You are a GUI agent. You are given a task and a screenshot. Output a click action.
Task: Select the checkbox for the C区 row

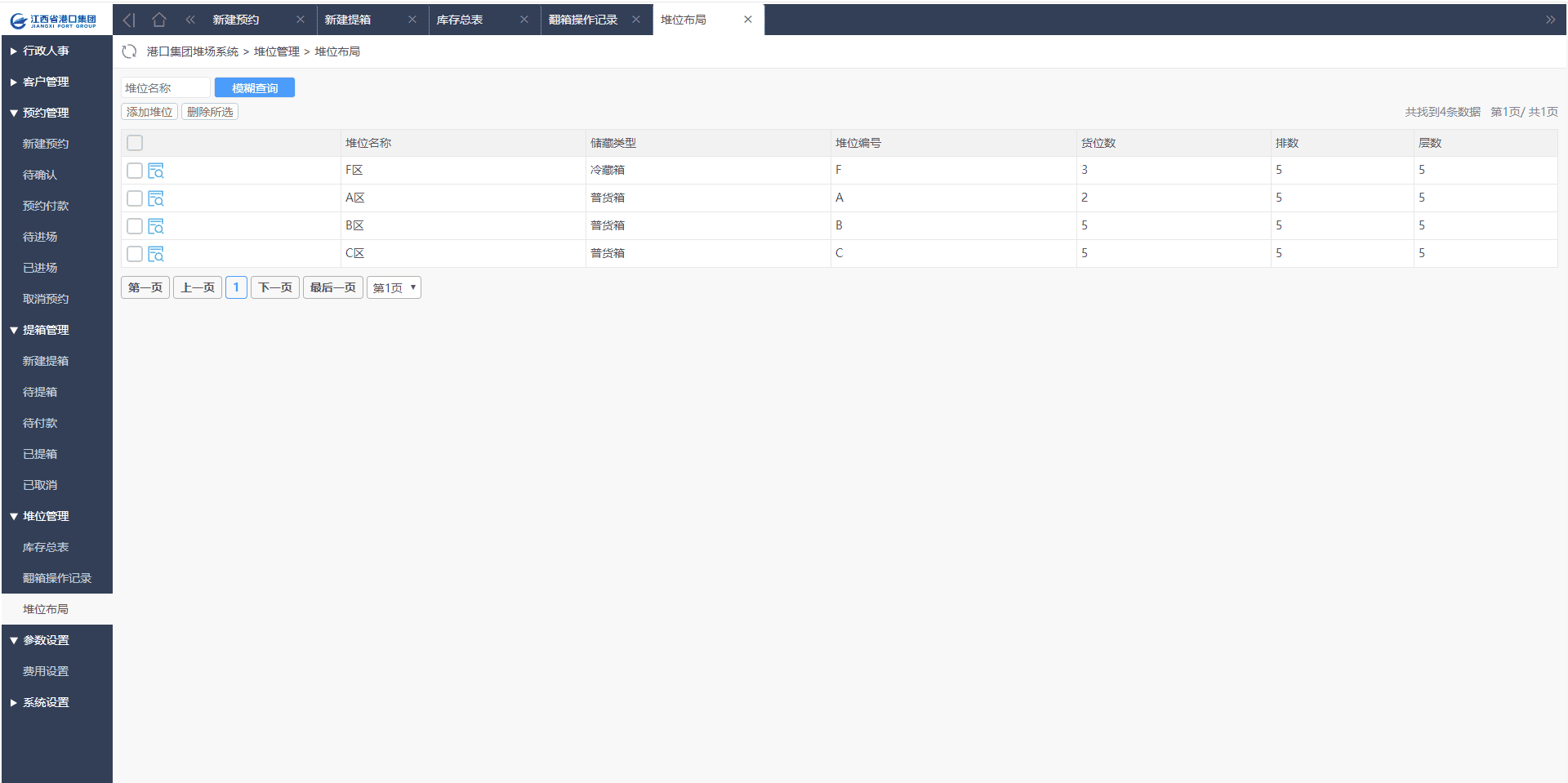(135, 254)
